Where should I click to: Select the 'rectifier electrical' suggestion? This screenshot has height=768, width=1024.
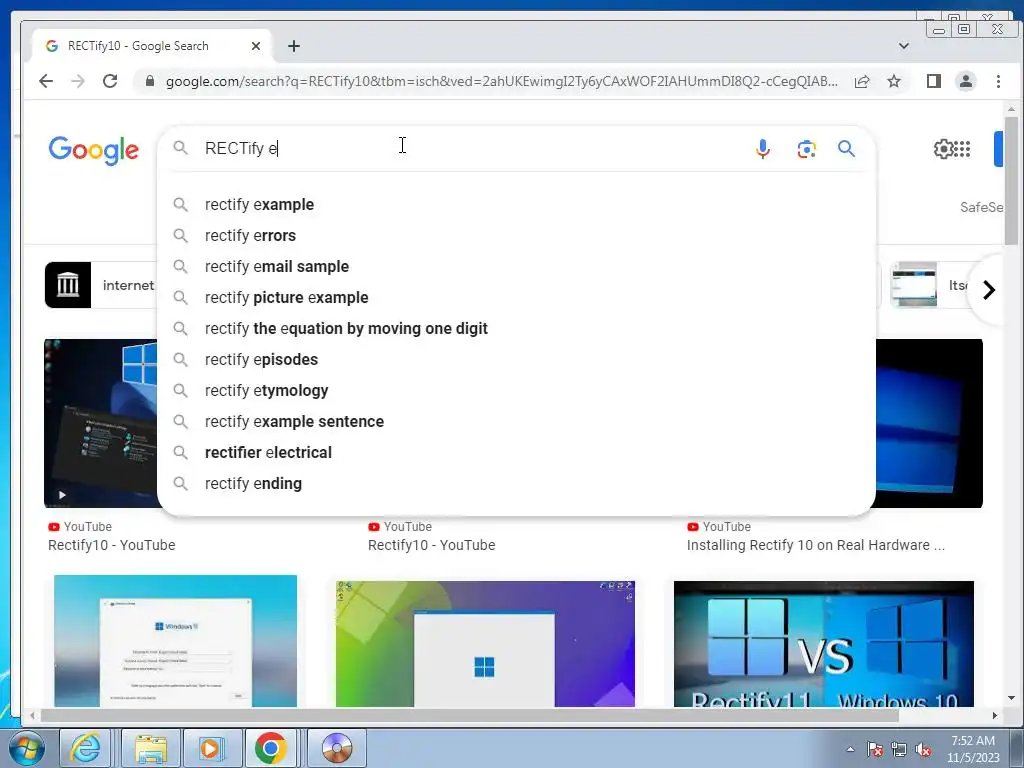516,453
